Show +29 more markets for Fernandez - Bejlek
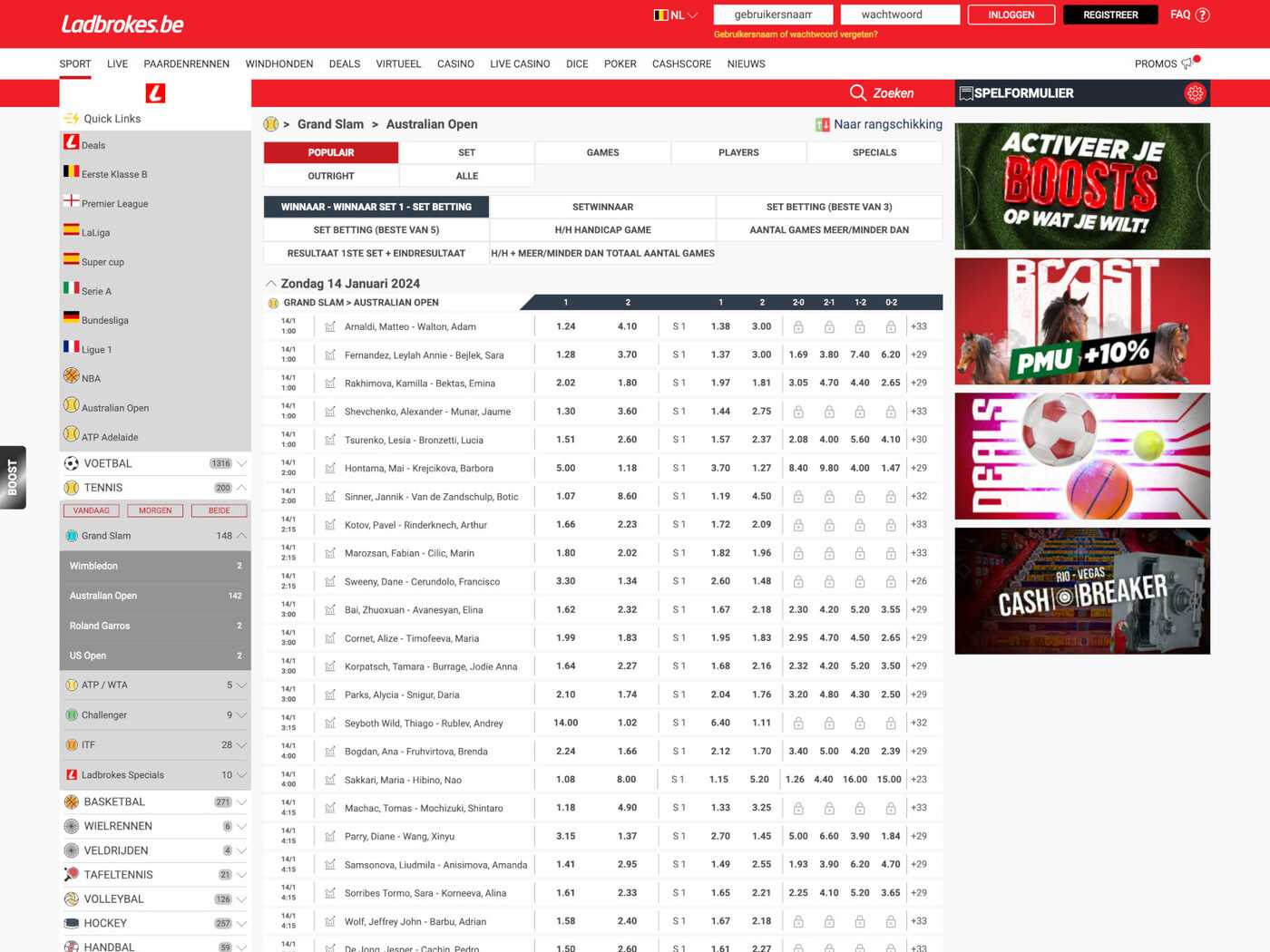1270x952 pixels. click(x=919, y=355)
